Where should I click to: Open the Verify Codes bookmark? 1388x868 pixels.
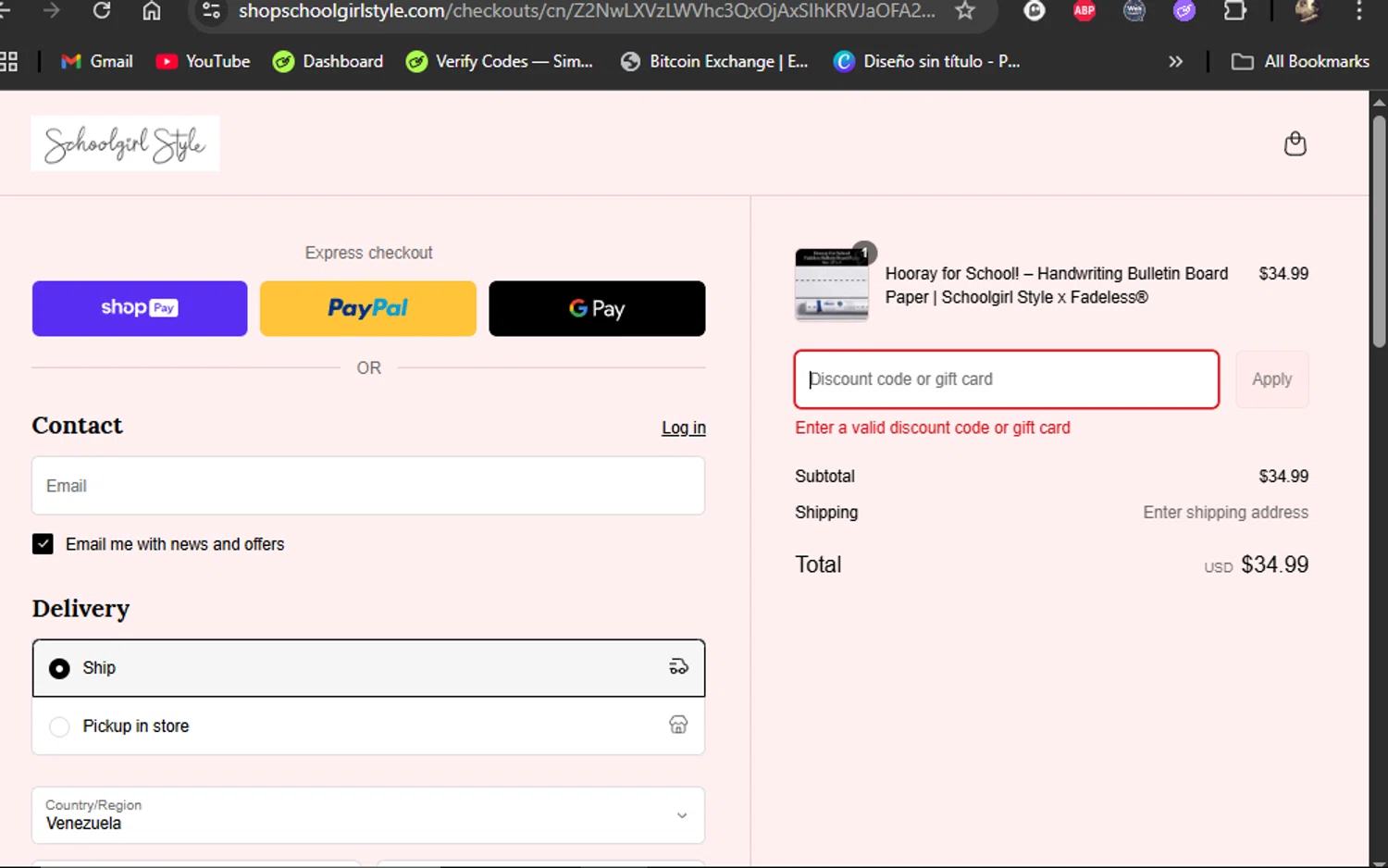pyautogui.click(x=500, y=62)
